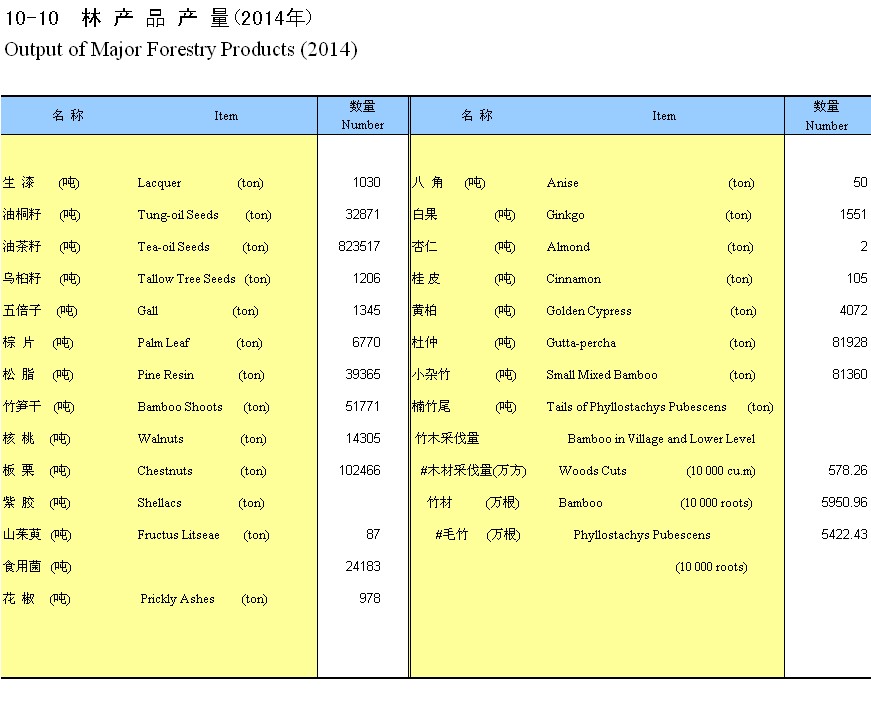Click the Palm Leaf quantity 6770
Image resolution: width=871 pixels, height=711 pixels.
366,343
